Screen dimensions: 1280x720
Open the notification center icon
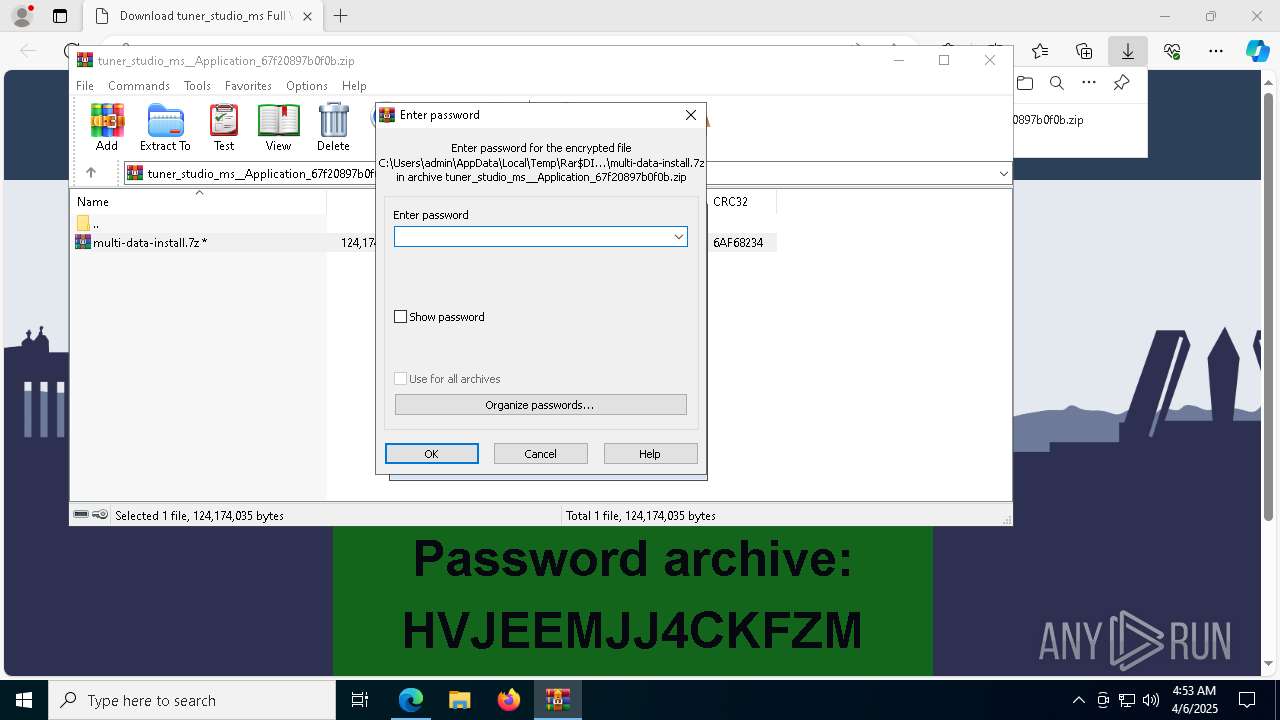(x=1247, y=700)
